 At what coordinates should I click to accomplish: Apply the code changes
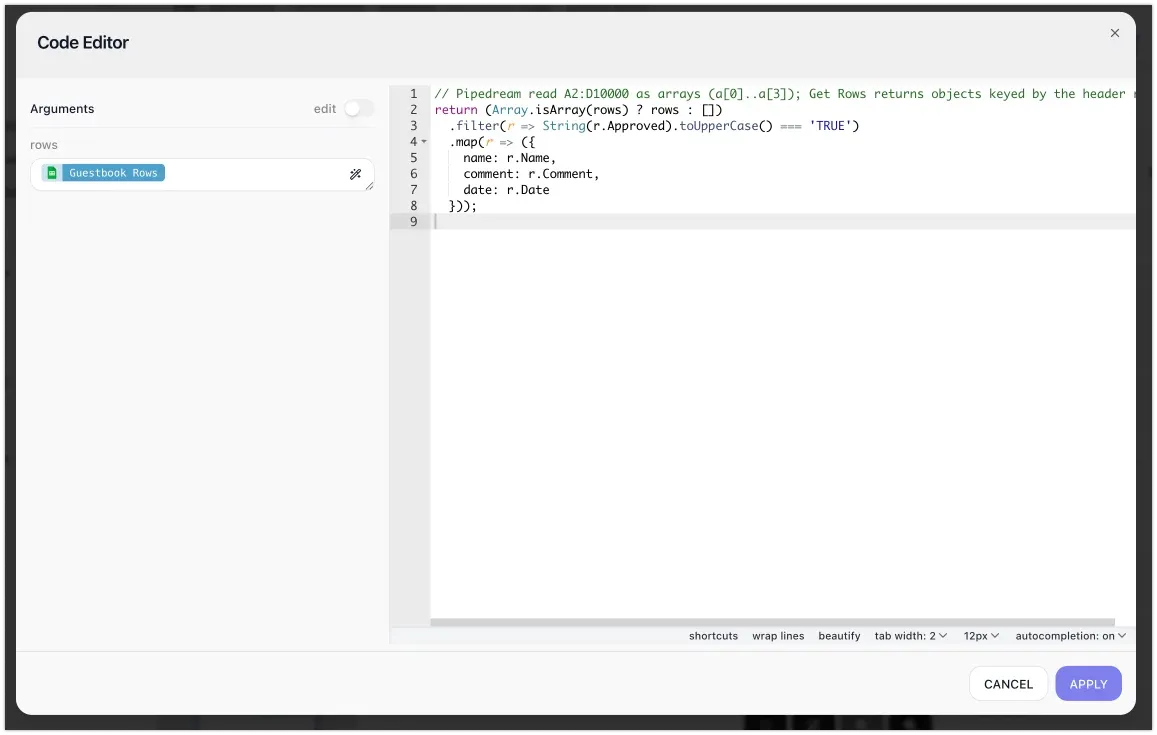pos(1088,684)
